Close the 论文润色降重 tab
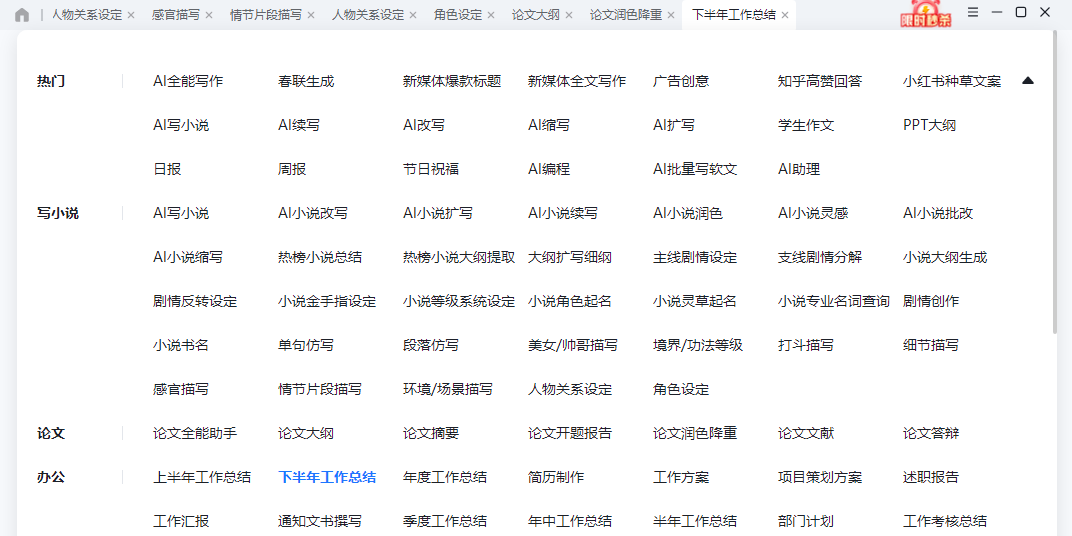The width and height of the screenshot is (1072, 536). pyautogui.click(x=671, y=16)
